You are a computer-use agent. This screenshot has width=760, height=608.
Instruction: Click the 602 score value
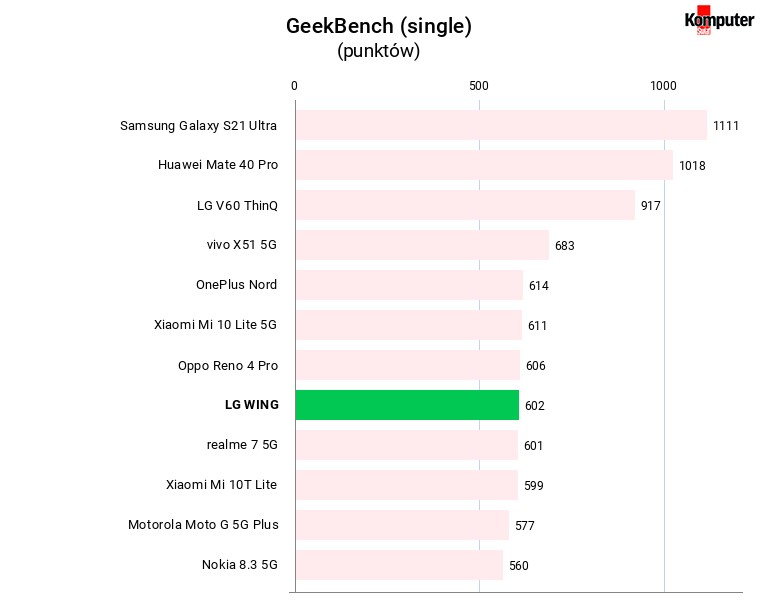tap(535, 406)
